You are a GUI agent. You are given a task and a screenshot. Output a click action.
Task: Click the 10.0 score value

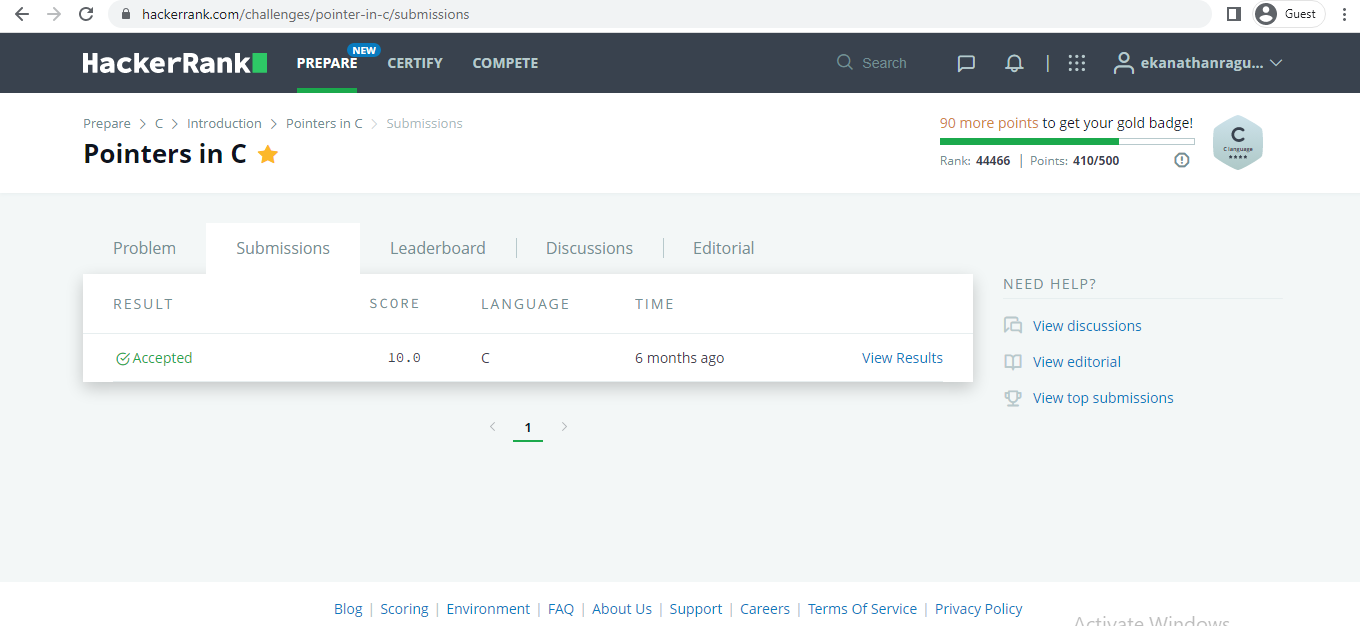pos(404,358)
